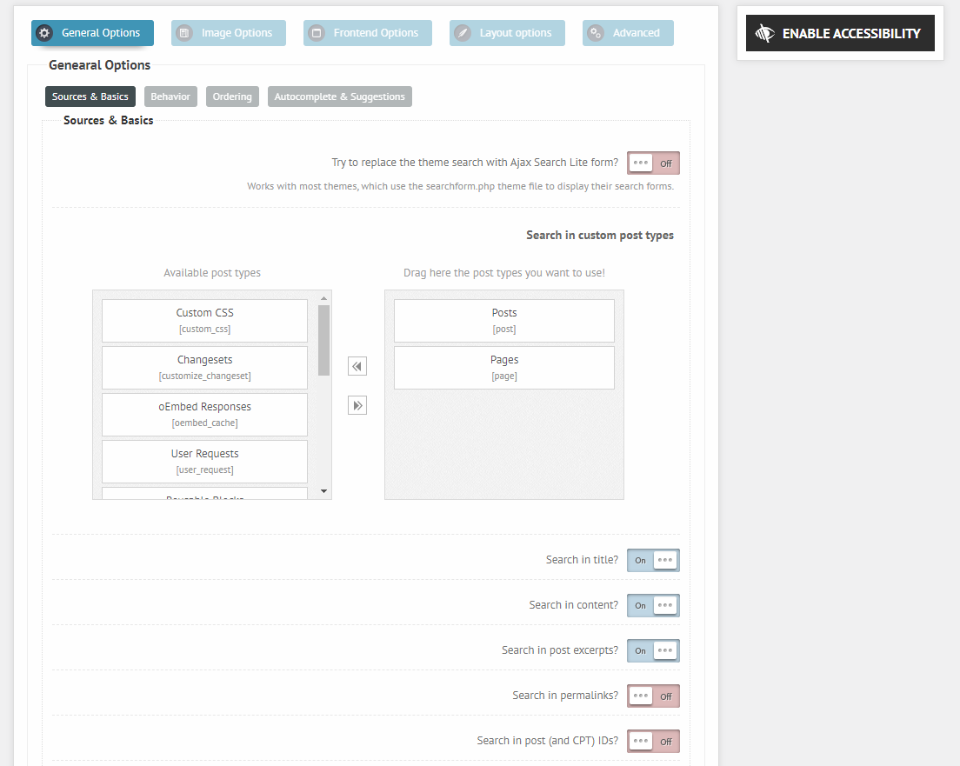Select the Changesets post type item
Screen dimensions: 960x766
click(x=204, y=367)
